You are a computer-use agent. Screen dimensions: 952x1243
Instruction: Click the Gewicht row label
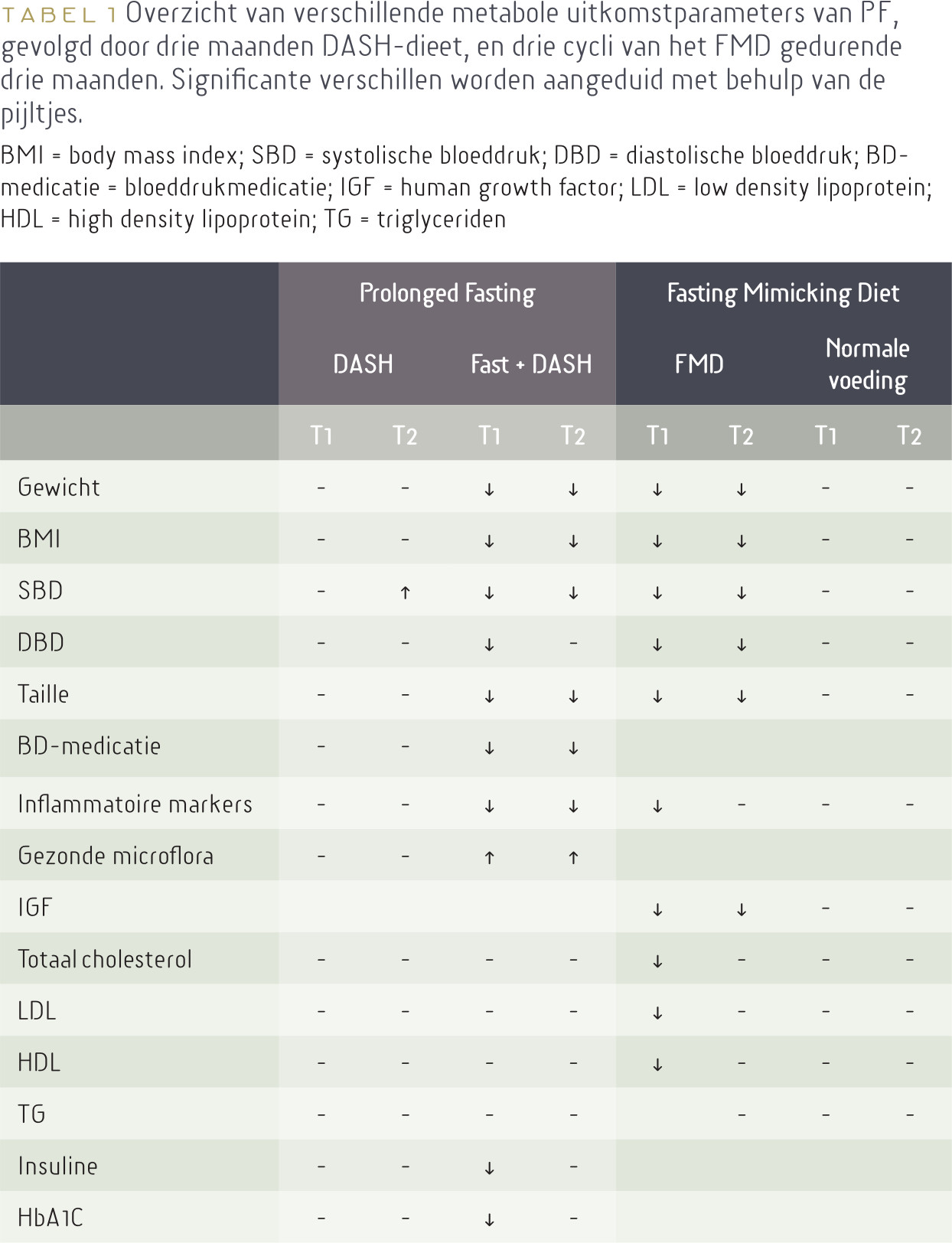click(x=59, y=488)
